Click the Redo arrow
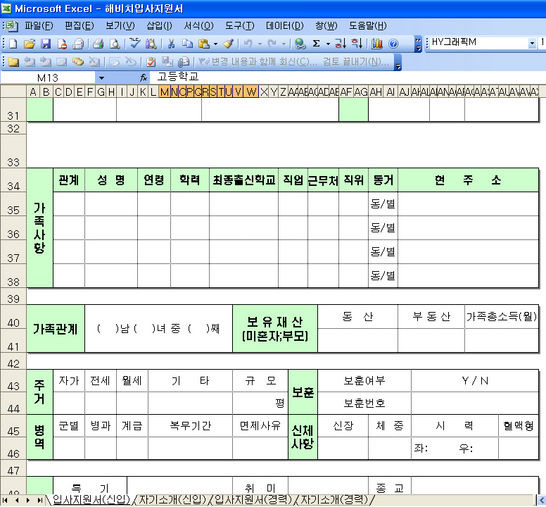The width and height of the screenshot is (546, 507). click(272, 44)
